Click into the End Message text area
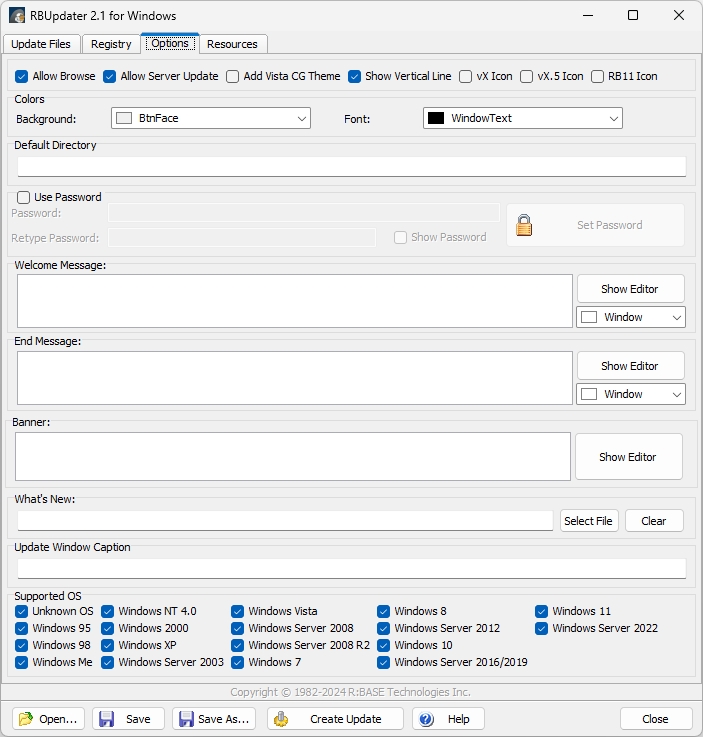 (295, 378)
